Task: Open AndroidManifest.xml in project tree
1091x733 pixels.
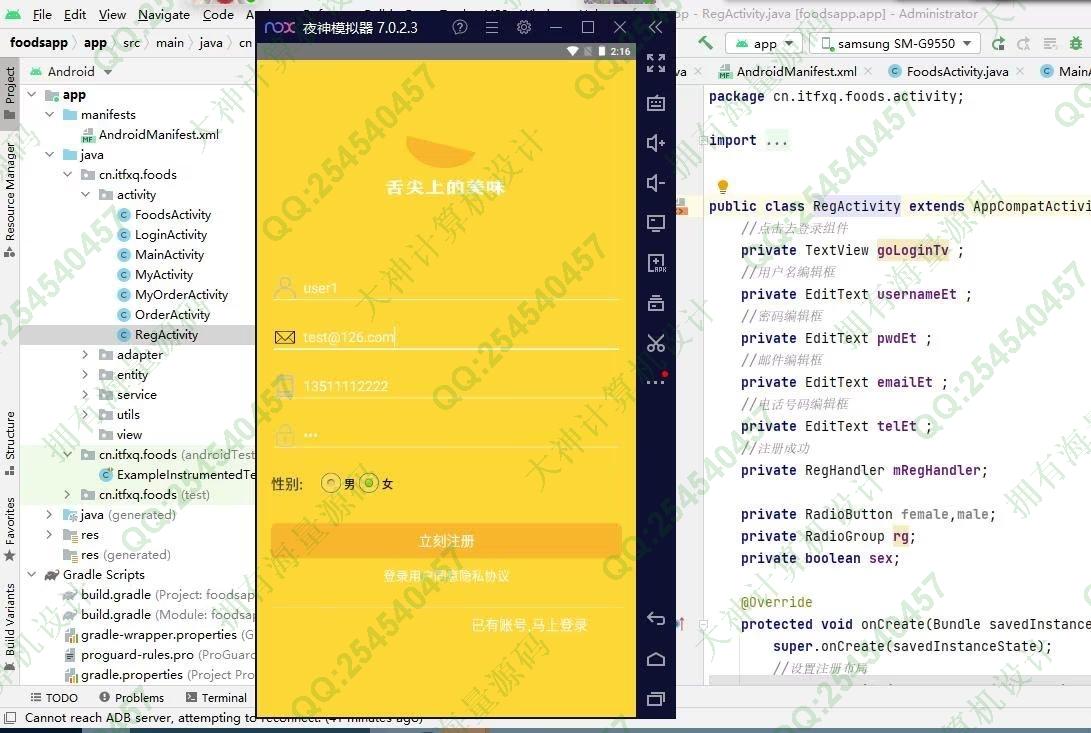Action: 158,134
